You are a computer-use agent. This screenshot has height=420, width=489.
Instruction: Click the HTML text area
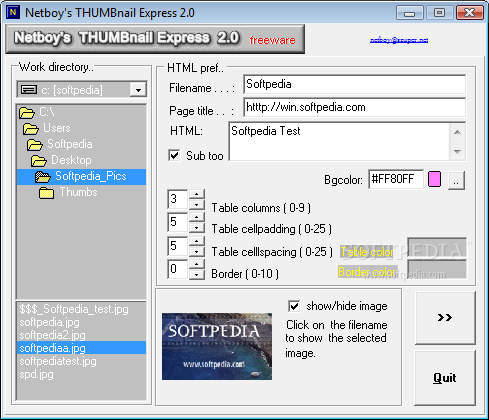[x=339, y=141]
